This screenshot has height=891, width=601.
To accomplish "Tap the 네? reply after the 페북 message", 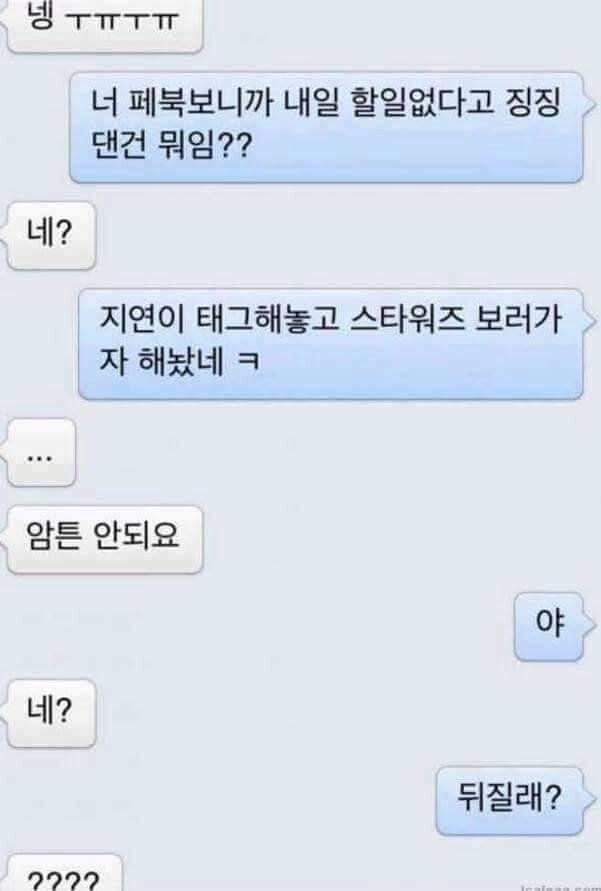I will point(51,235).
